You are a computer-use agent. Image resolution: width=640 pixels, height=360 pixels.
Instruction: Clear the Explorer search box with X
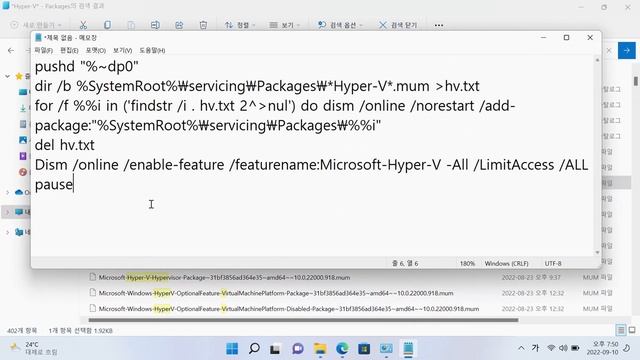(609, 51)
